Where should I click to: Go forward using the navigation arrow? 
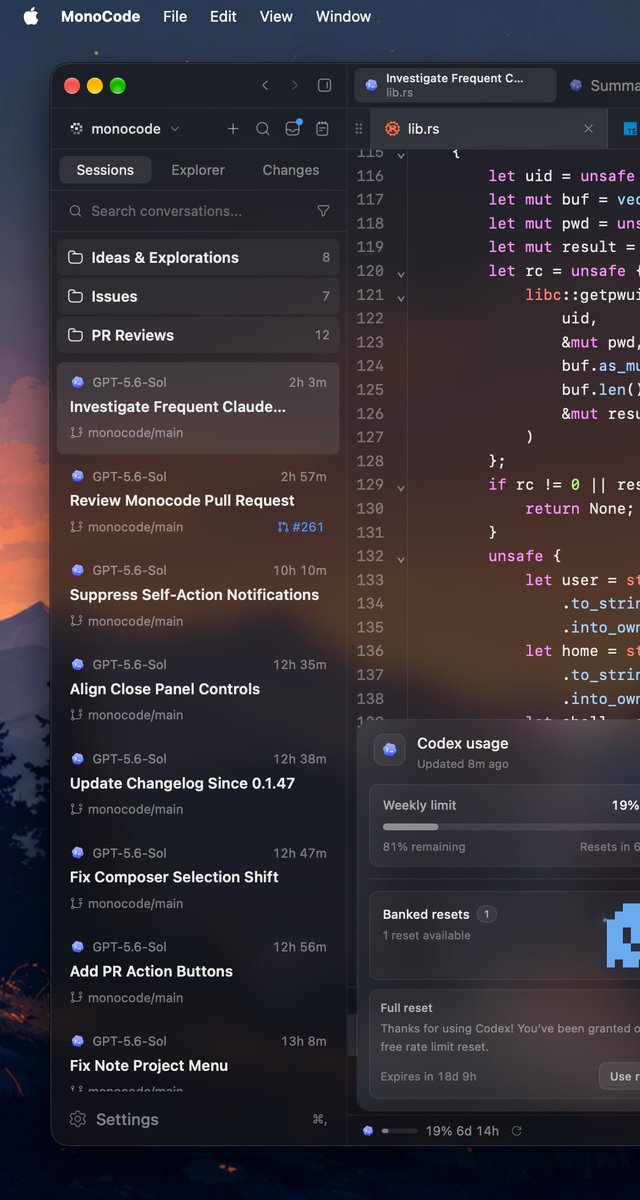(294, 86)
